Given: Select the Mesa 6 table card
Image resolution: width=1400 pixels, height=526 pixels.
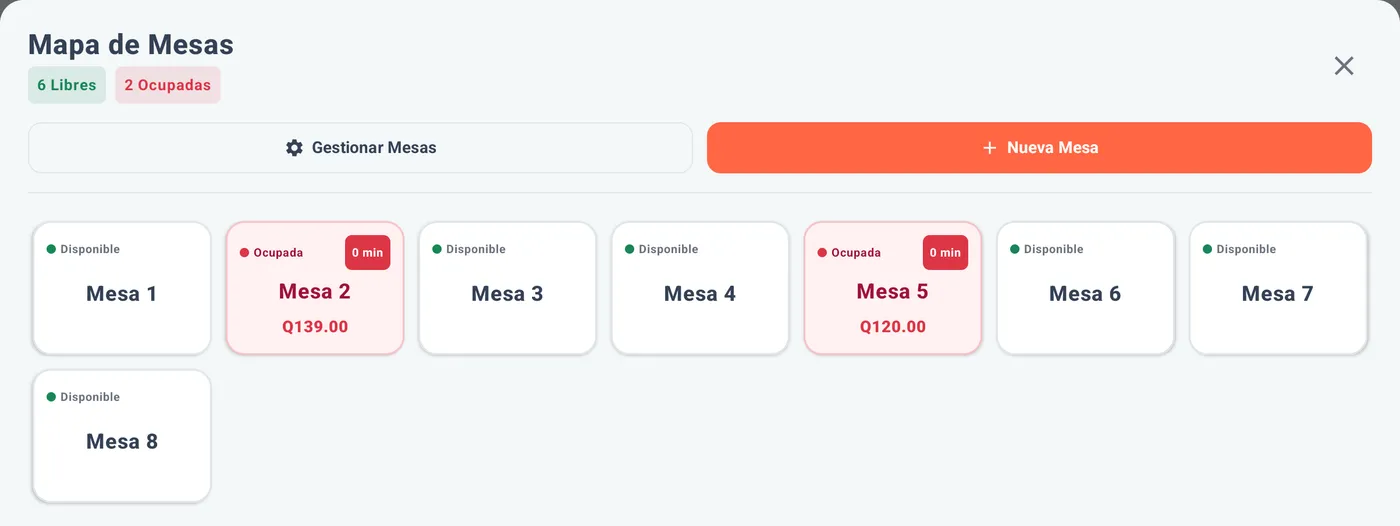Looking at the screenshot, I should click(1085, 288).
